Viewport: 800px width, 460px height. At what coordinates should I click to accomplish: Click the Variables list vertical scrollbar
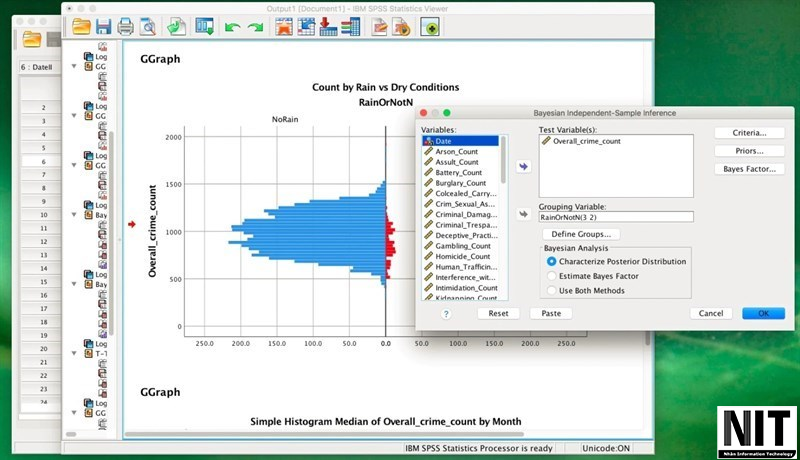tap(504, 160)
